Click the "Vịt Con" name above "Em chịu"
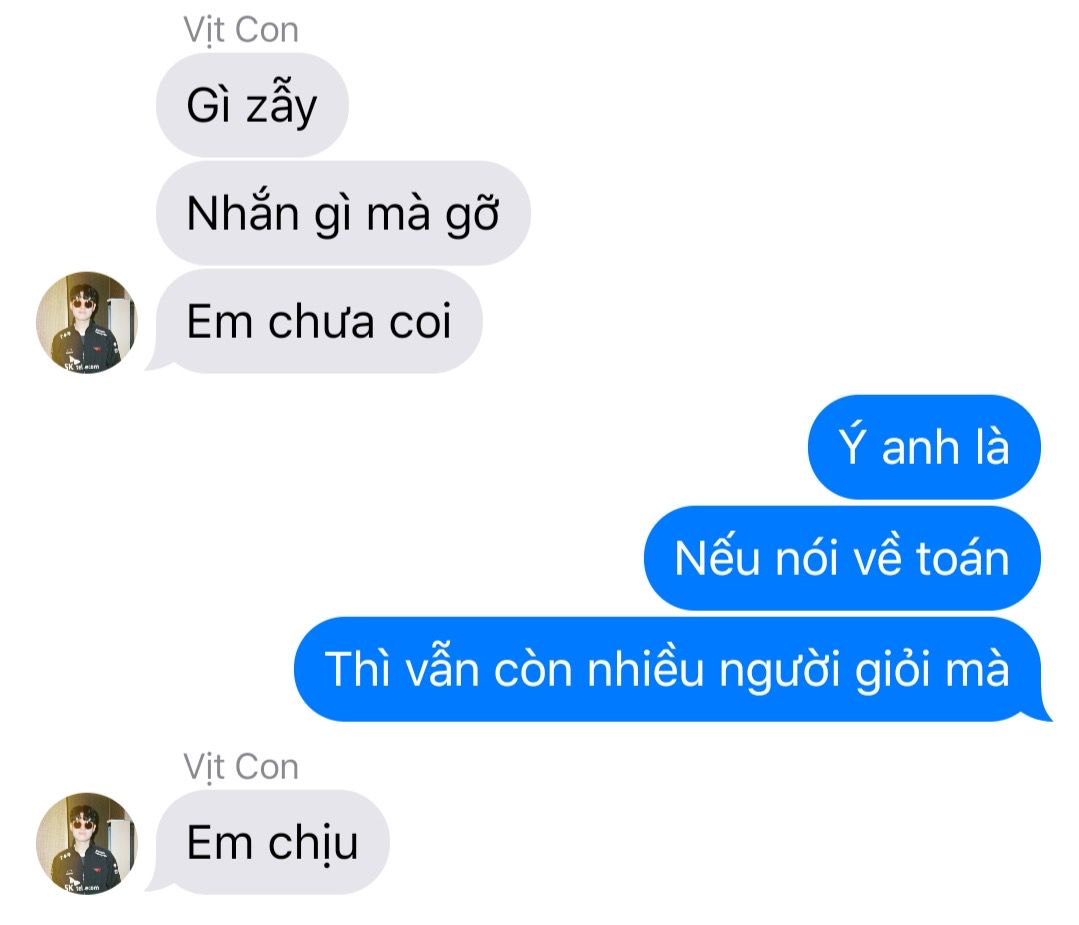This screenshot has height=925, width=1079. click(x=241, y=767)
